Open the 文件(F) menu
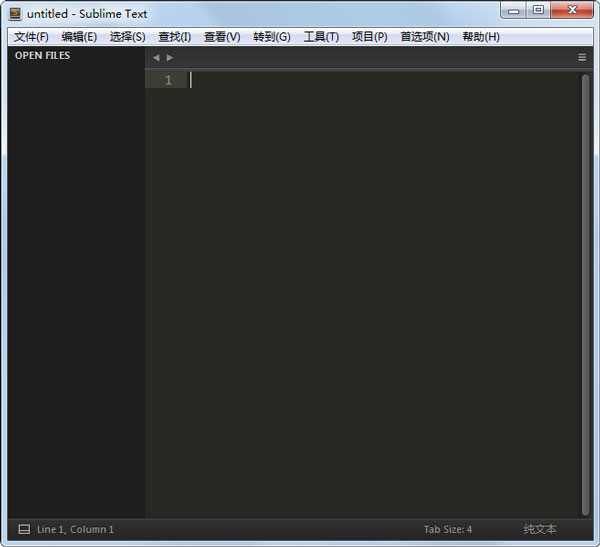This screenshot has height=547, width=600. click(31, 37)
